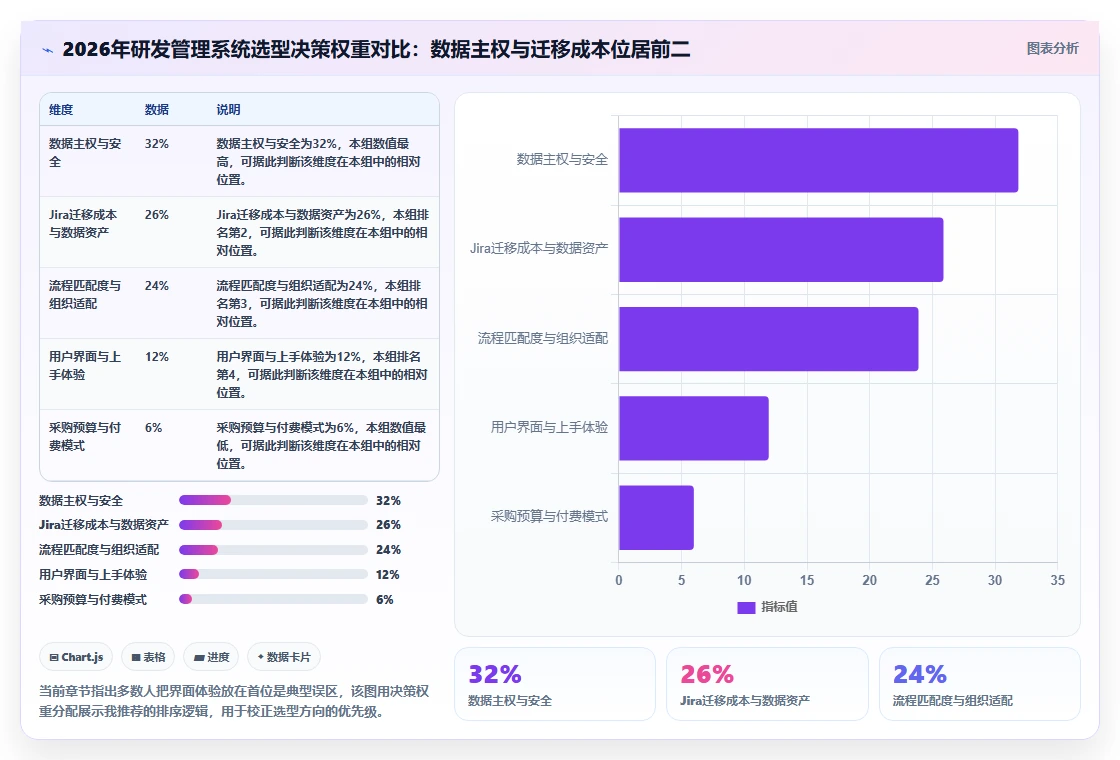Click the 采购预算与付费模式 progress bar at 6%
Screen dimensions: 1120x760
[x=273, y=599]
